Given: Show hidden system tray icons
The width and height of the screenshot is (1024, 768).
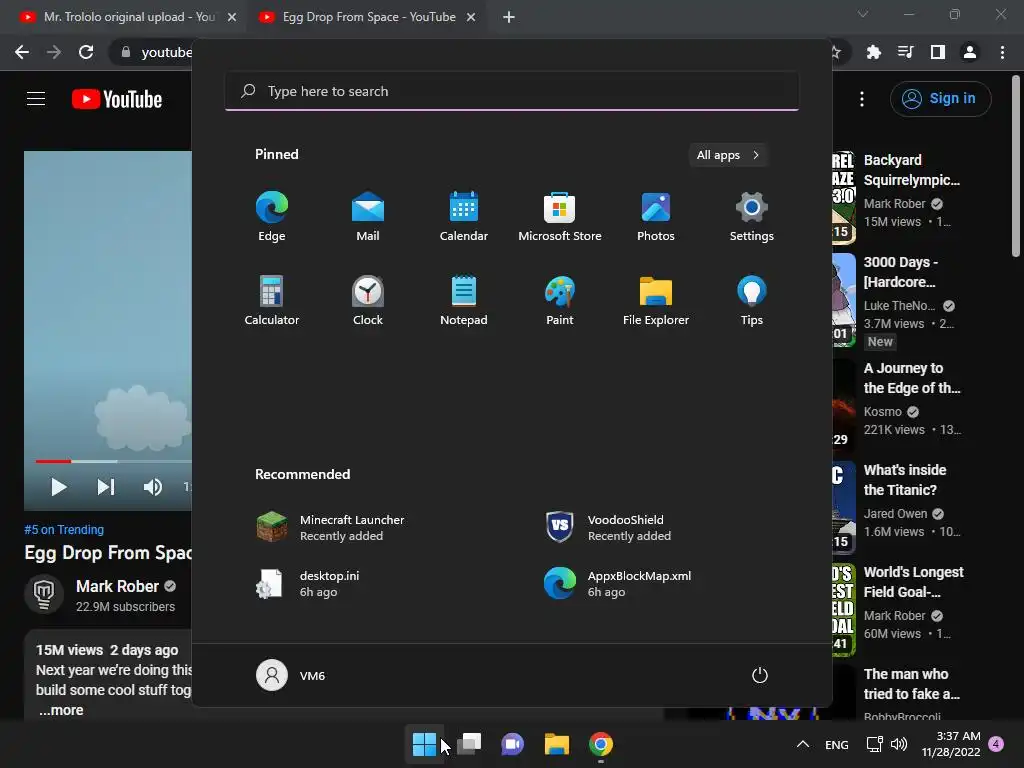Looking at the screenshot, I should pos(803,744).
